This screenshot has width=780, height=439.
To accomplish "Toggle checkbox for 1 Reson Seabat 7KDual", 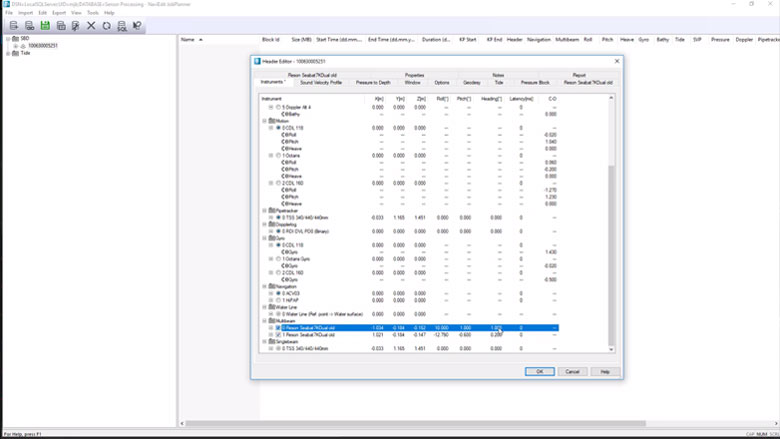I will tap(278, 334).
